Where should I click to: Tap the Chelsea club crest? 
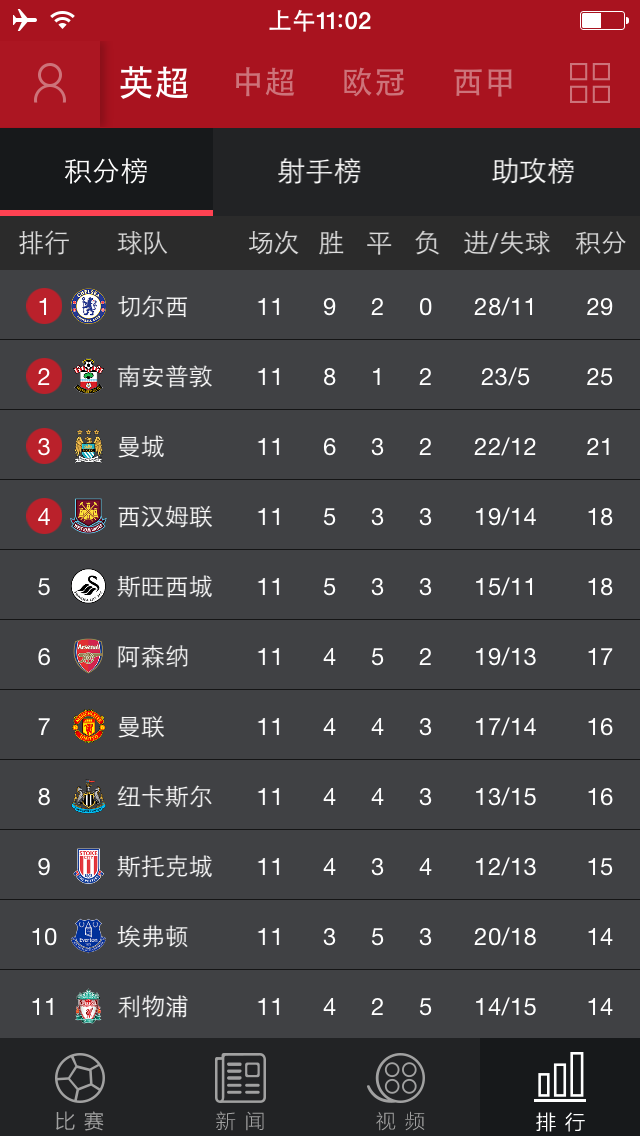point(88,306)
